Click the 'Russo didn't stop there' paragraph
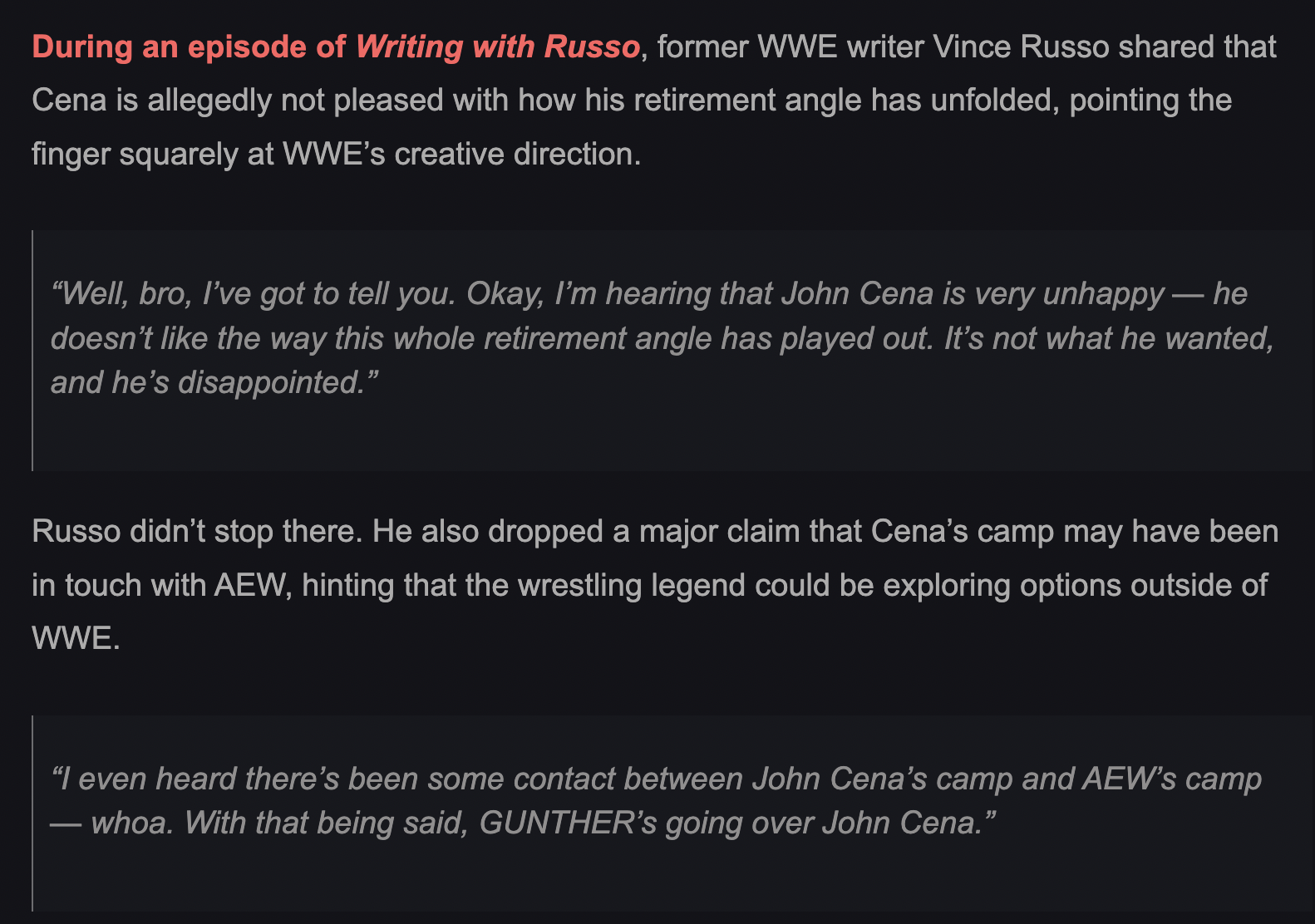This screenshot has width=1315, height=924. [196, 532]
